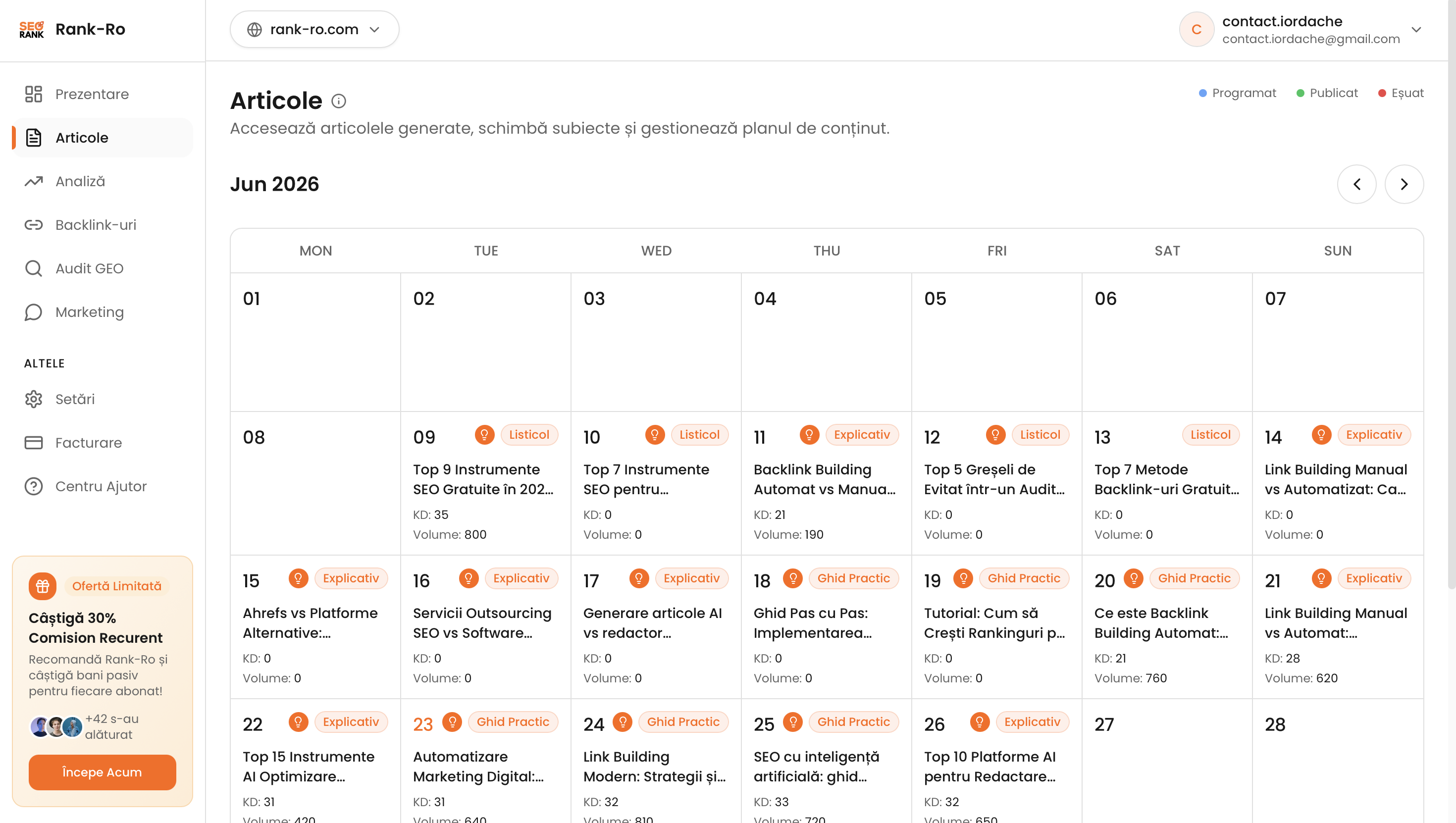1456x823 pixels.
Task: Click the lightbulb icon on June 09
Action: pyautogui.click(x=484, y=435)
